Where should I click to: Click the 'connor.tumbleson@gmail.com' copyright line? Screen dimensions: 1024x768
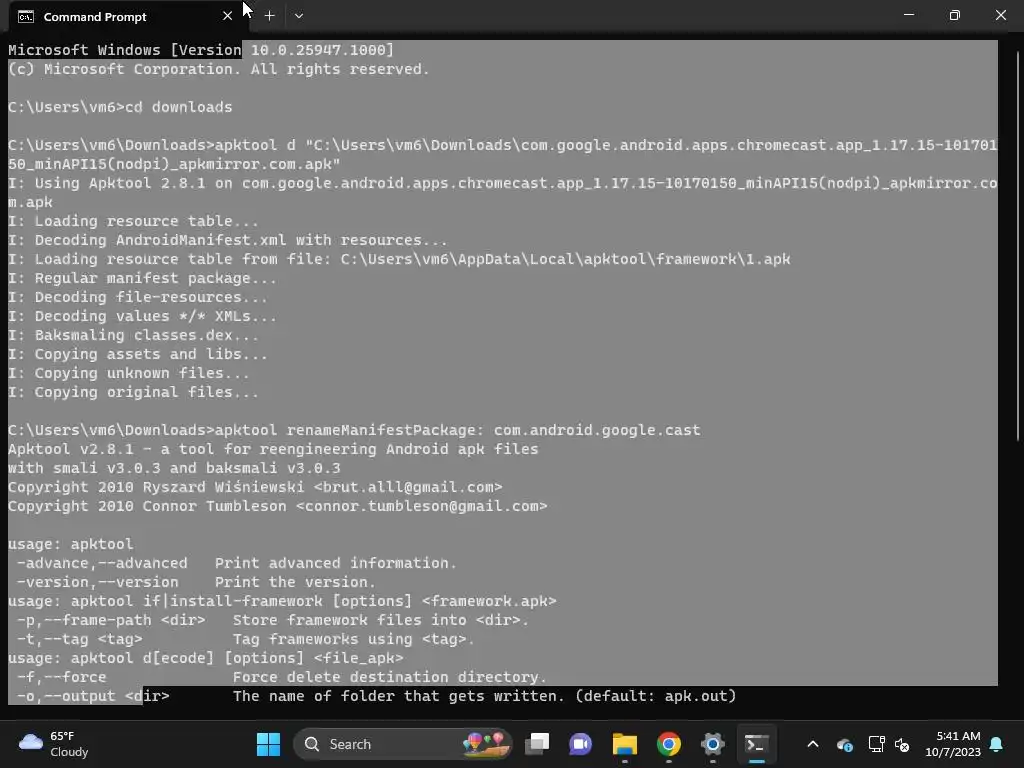pos(278,506)
